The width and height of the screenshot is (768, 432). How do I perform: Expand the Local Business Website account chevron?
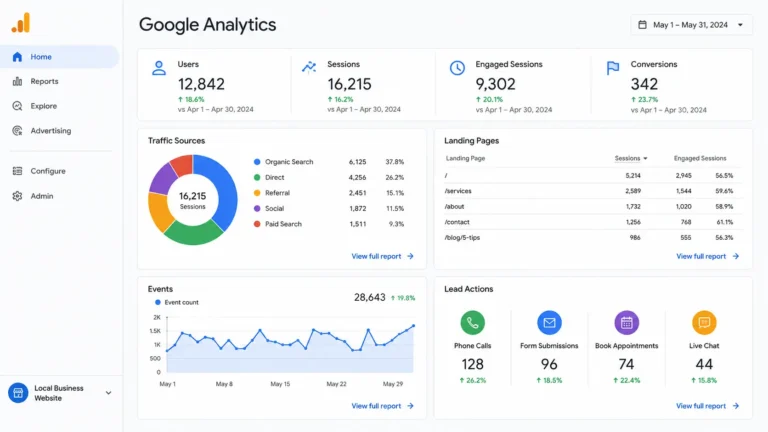click(108, 393)
